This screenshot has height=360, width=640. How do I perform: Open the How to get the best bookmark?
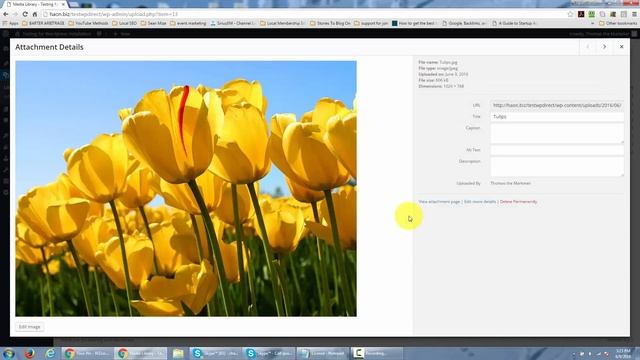pyautogui.click(x=414, y=23)
